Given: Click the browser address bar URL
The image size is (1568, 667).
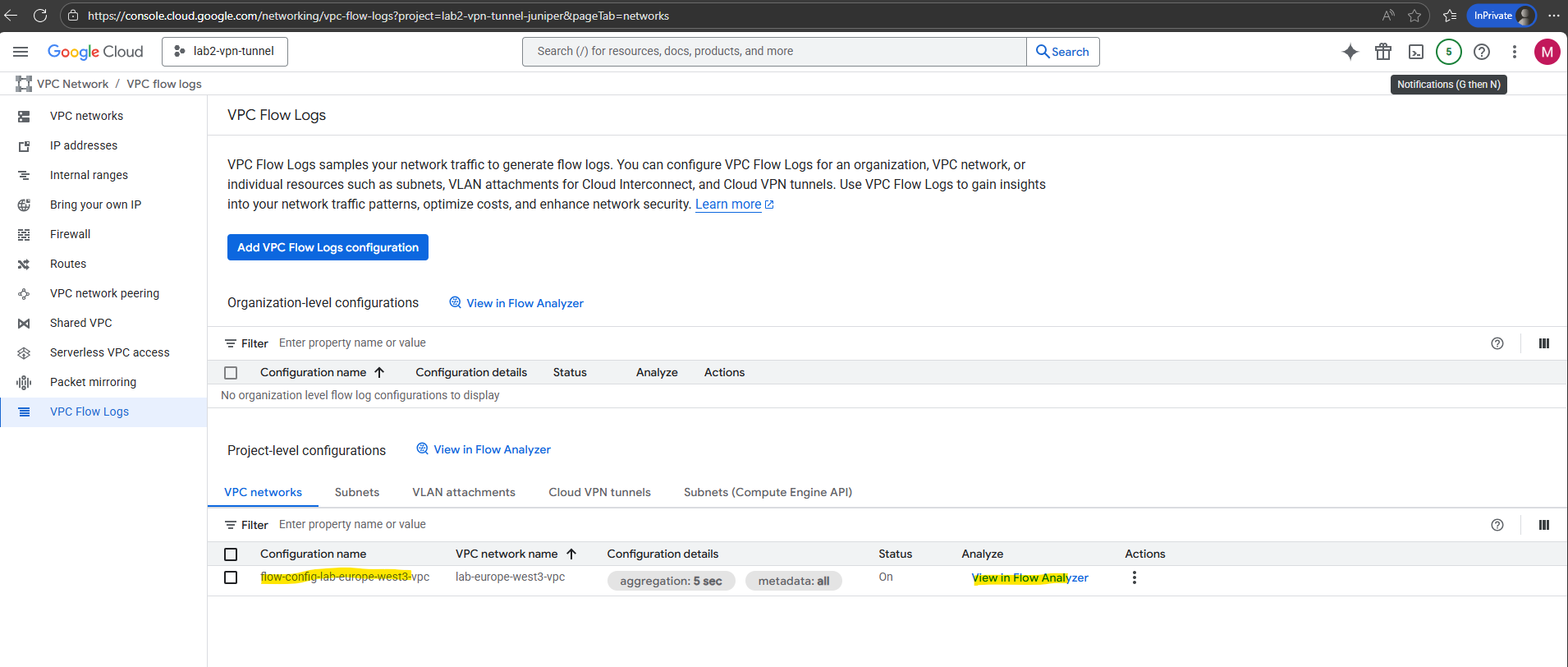Looking at the screenshot, I should 378,16.
